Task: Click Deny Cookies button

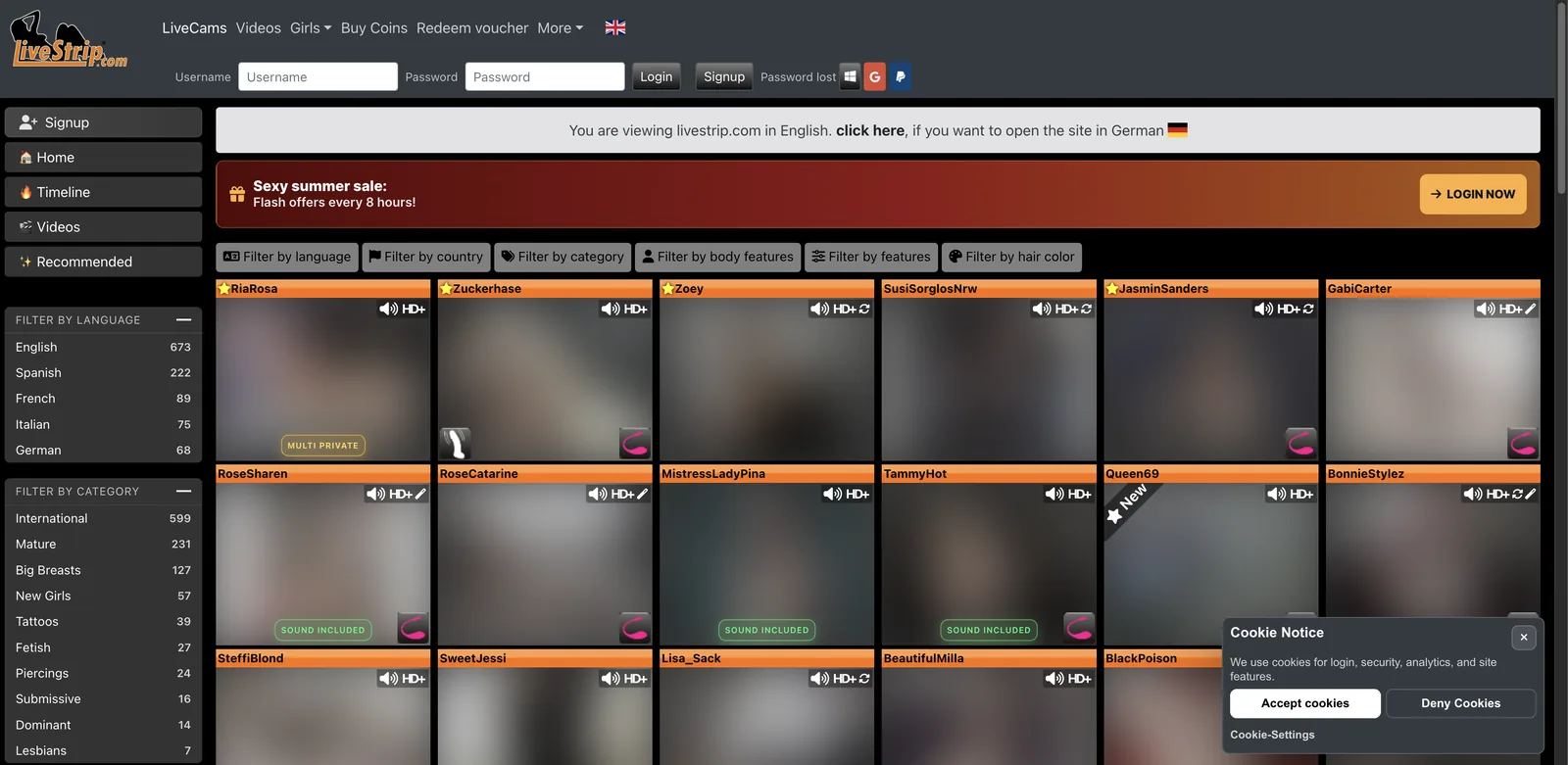Action: tap(1460, 703)
